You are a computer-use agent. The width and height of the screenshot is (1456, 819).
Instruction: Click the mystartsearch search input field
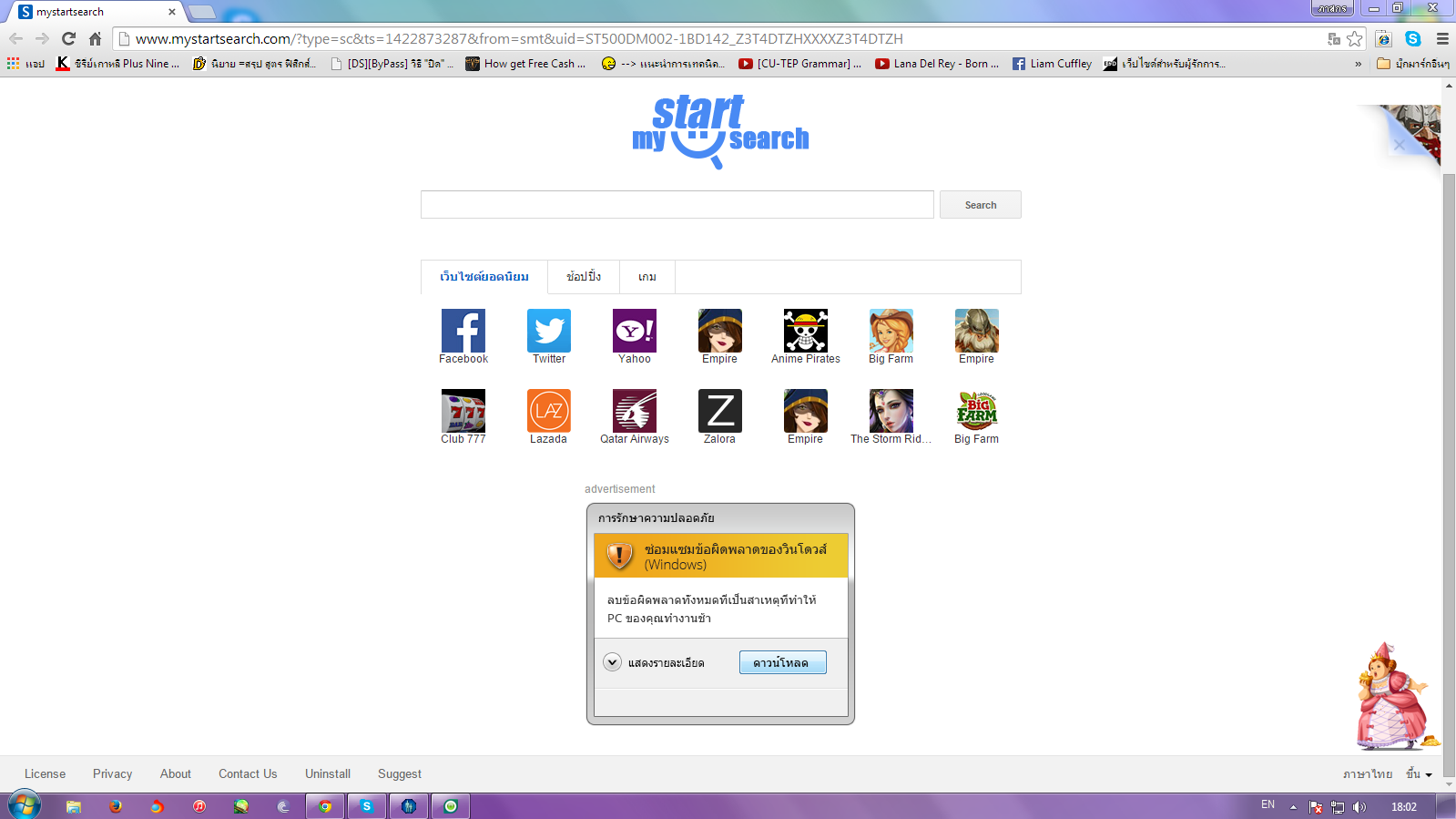677,205
